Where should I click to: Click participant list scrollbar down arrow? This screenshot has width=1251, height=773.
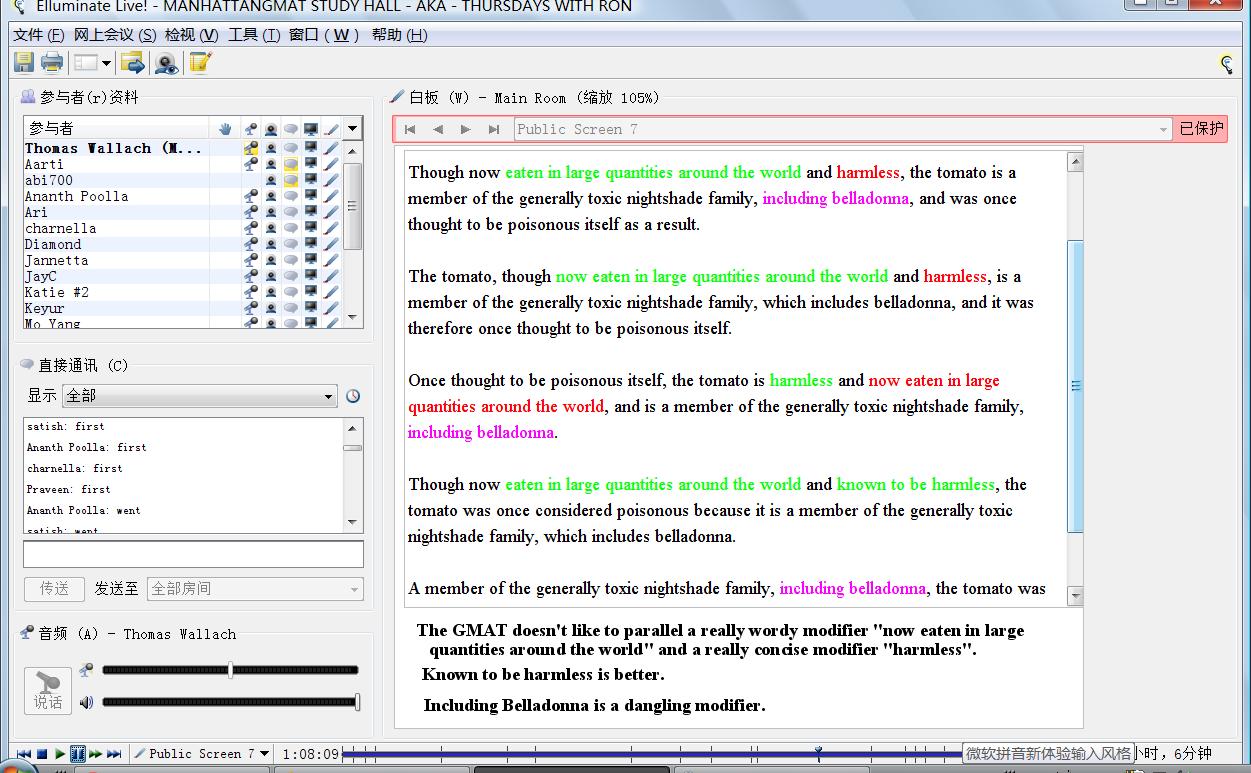(x=352, y=317)
